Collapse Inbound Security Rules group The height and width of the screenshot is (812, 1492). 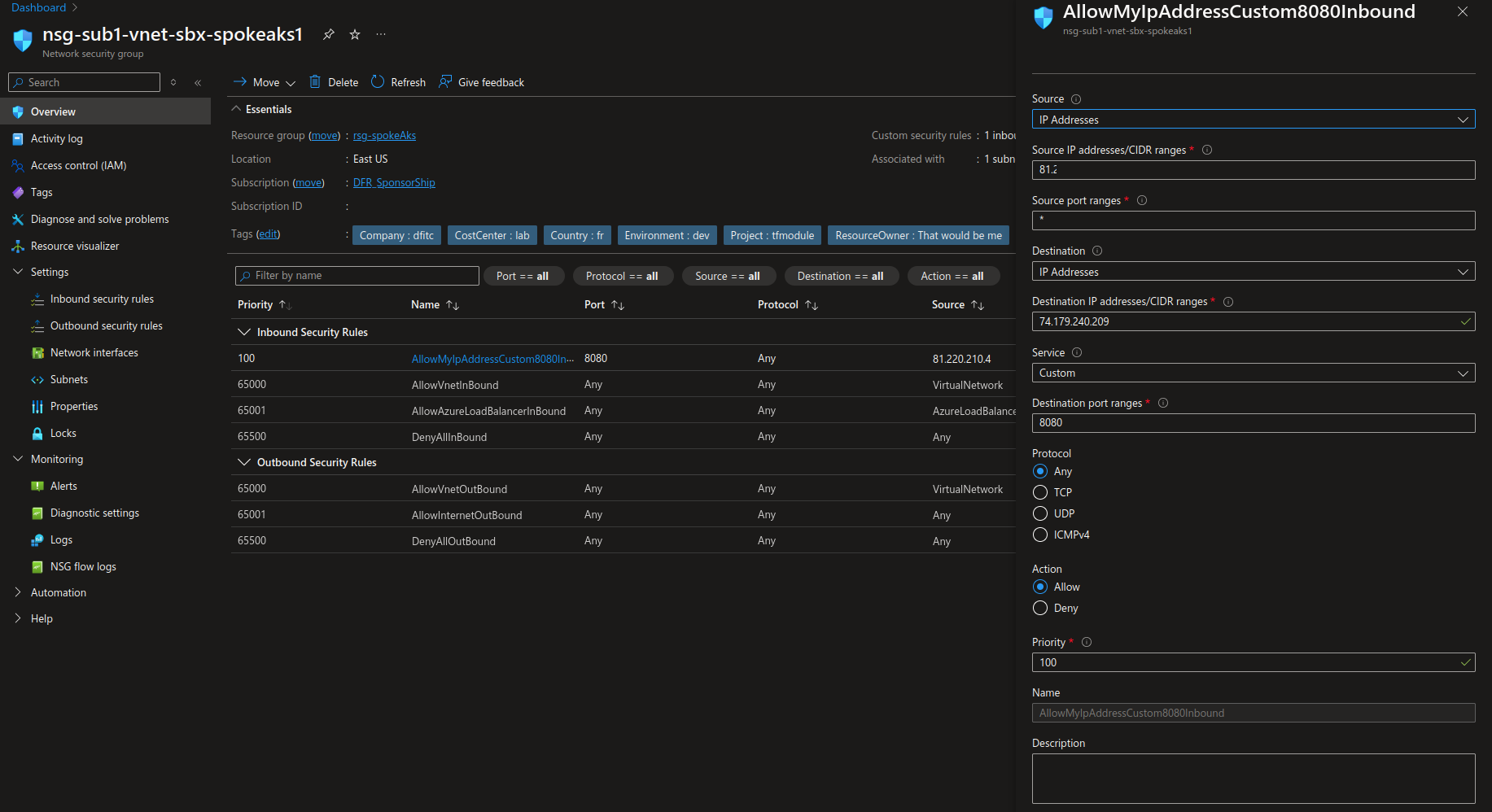coord(243,332)
